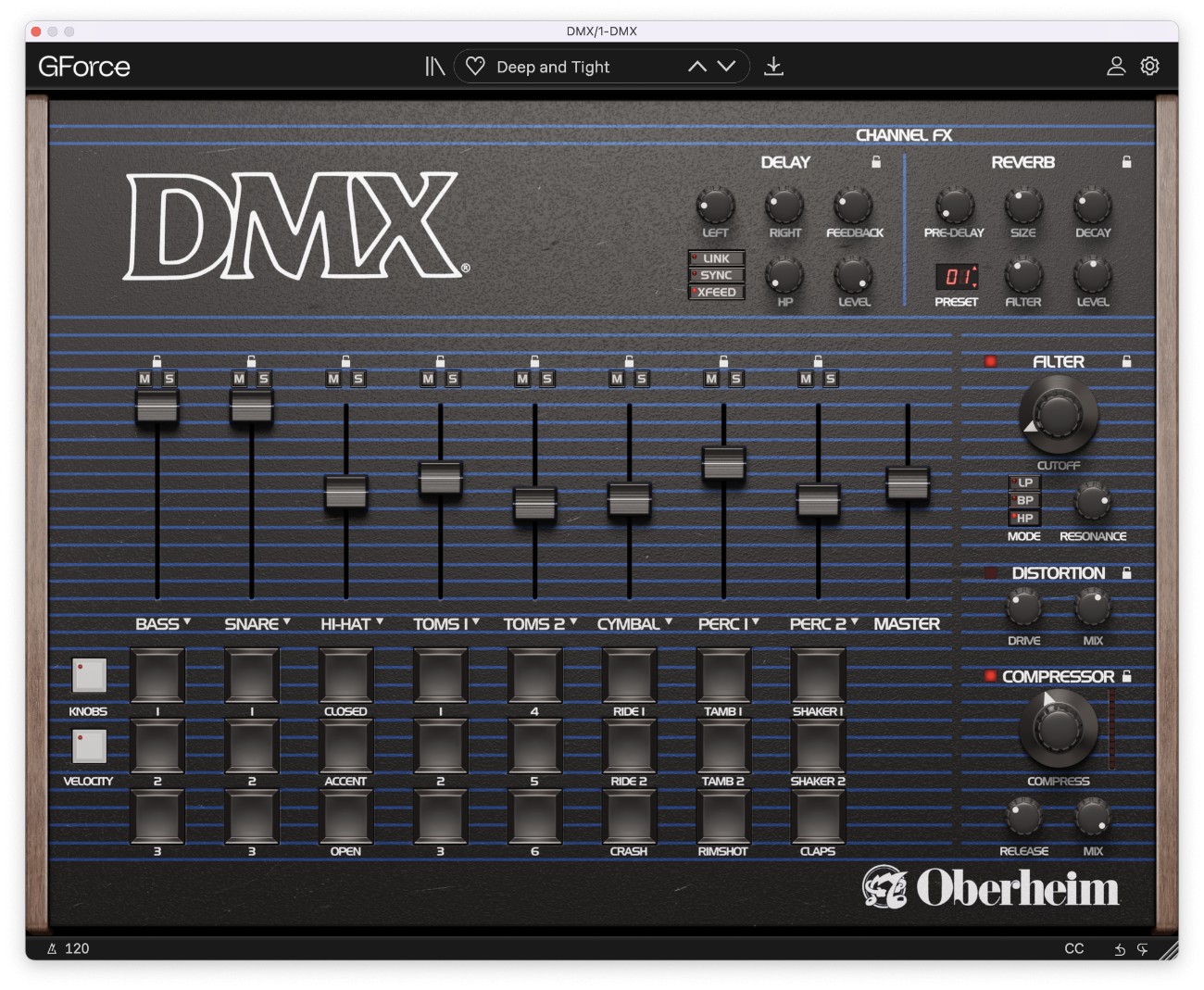Click the Reverb section lock icon

[x=1127, y=162]
